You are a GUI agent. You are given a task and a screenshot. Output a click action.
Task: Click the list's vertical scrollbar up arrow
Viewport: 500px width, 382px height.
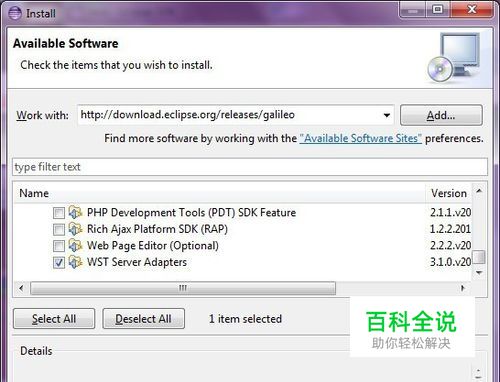point(479,191)
